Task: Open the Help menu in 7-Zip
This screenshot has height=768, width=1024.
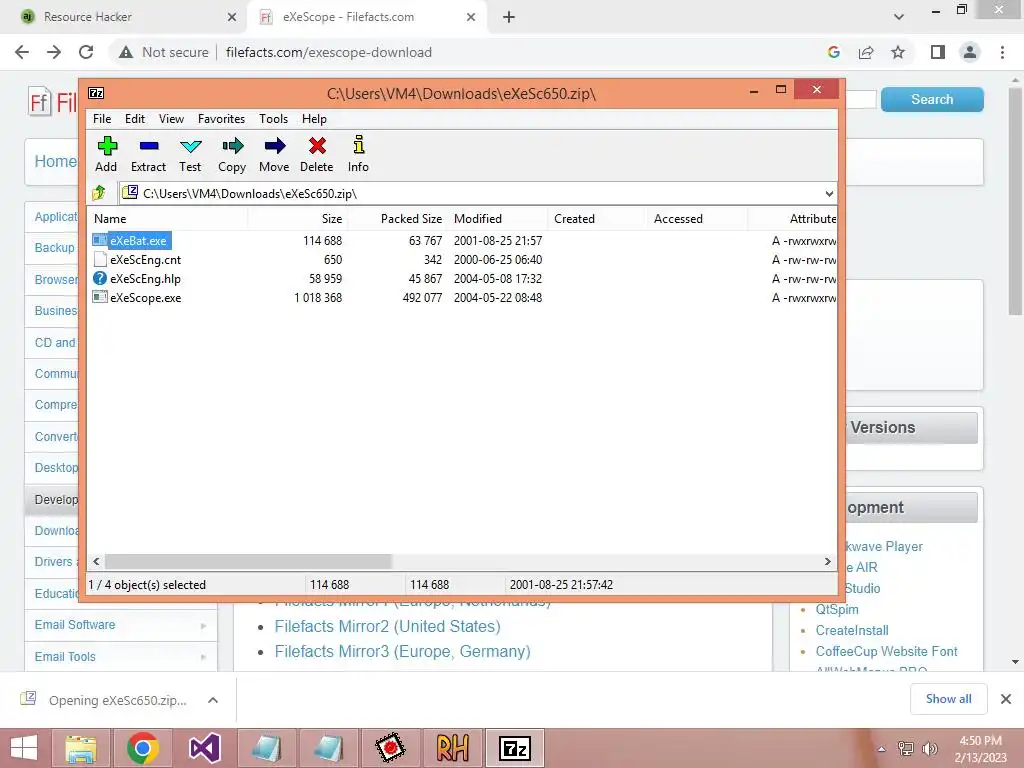Action: [314, 119]
